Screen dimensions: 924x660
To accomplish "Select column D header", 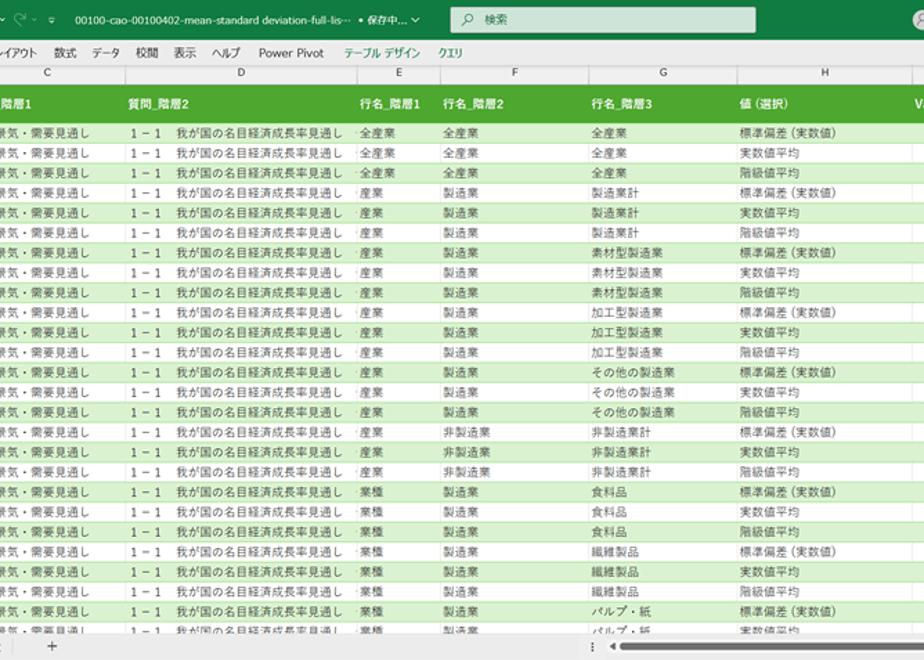I will tap(241, 72).
